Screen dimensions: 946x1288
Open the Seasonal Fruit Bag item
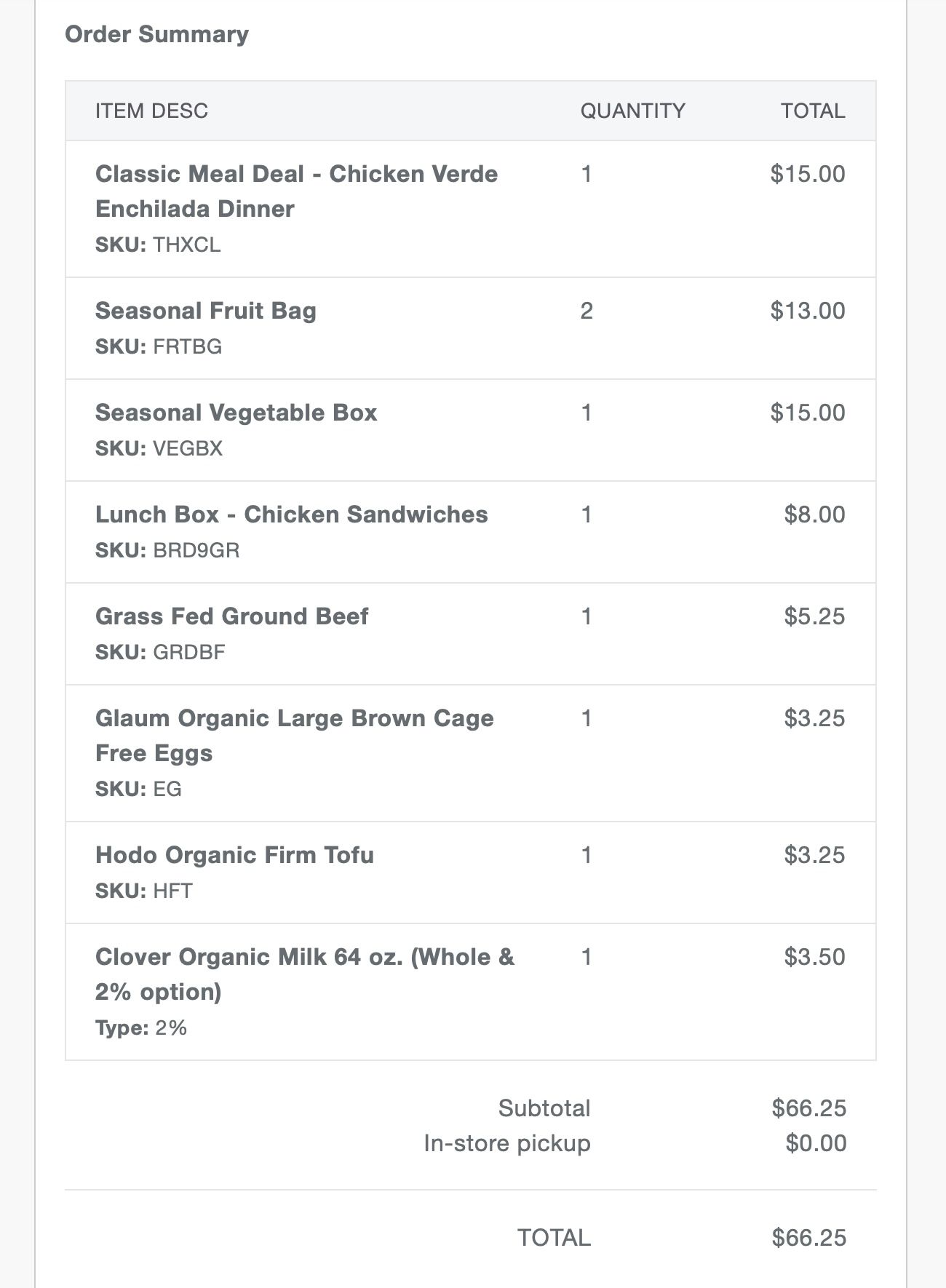tap(206, 311)
